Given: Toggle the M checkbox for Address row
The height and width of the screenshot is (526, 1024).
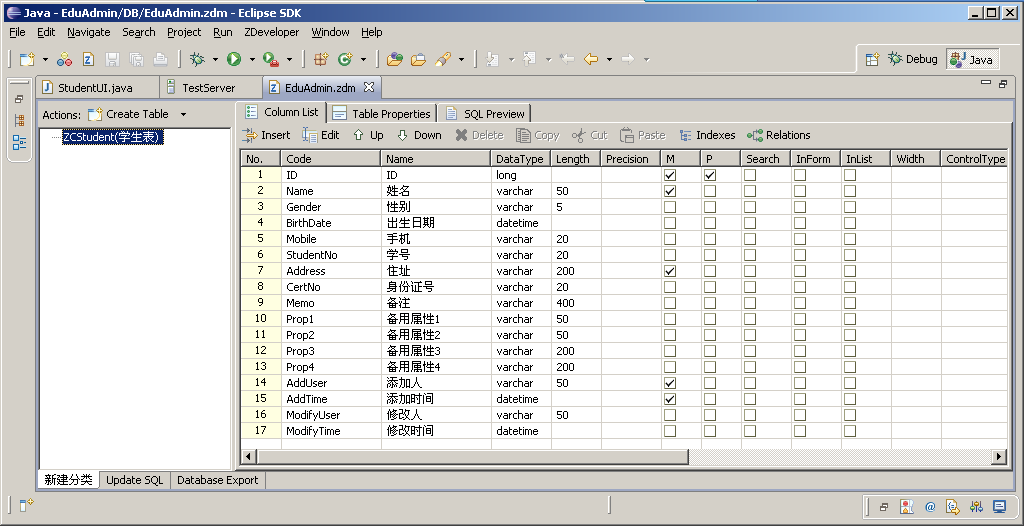Looking at the screenshot, I should 670,271.
